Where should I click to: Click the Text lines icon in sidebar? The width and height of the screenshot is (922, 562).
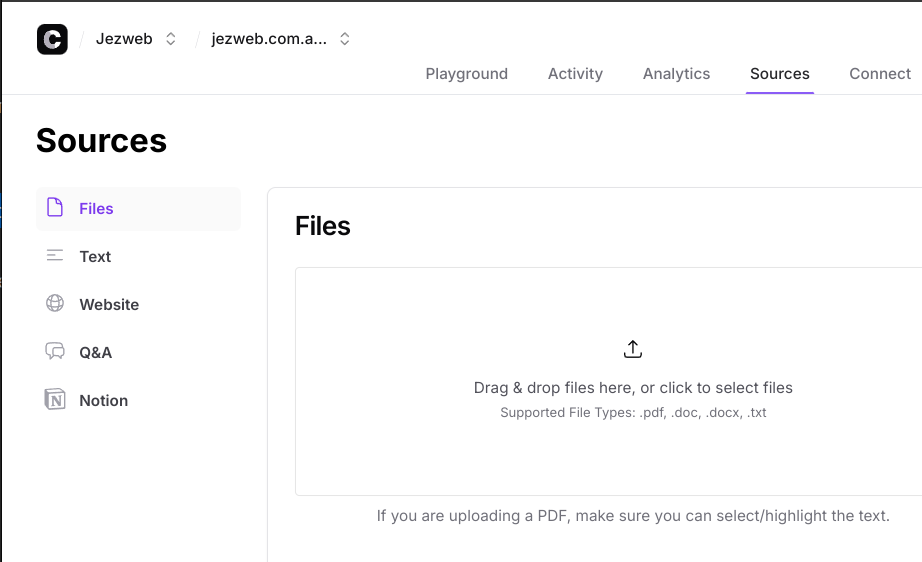pyautogui.click(x=55, y=256)
